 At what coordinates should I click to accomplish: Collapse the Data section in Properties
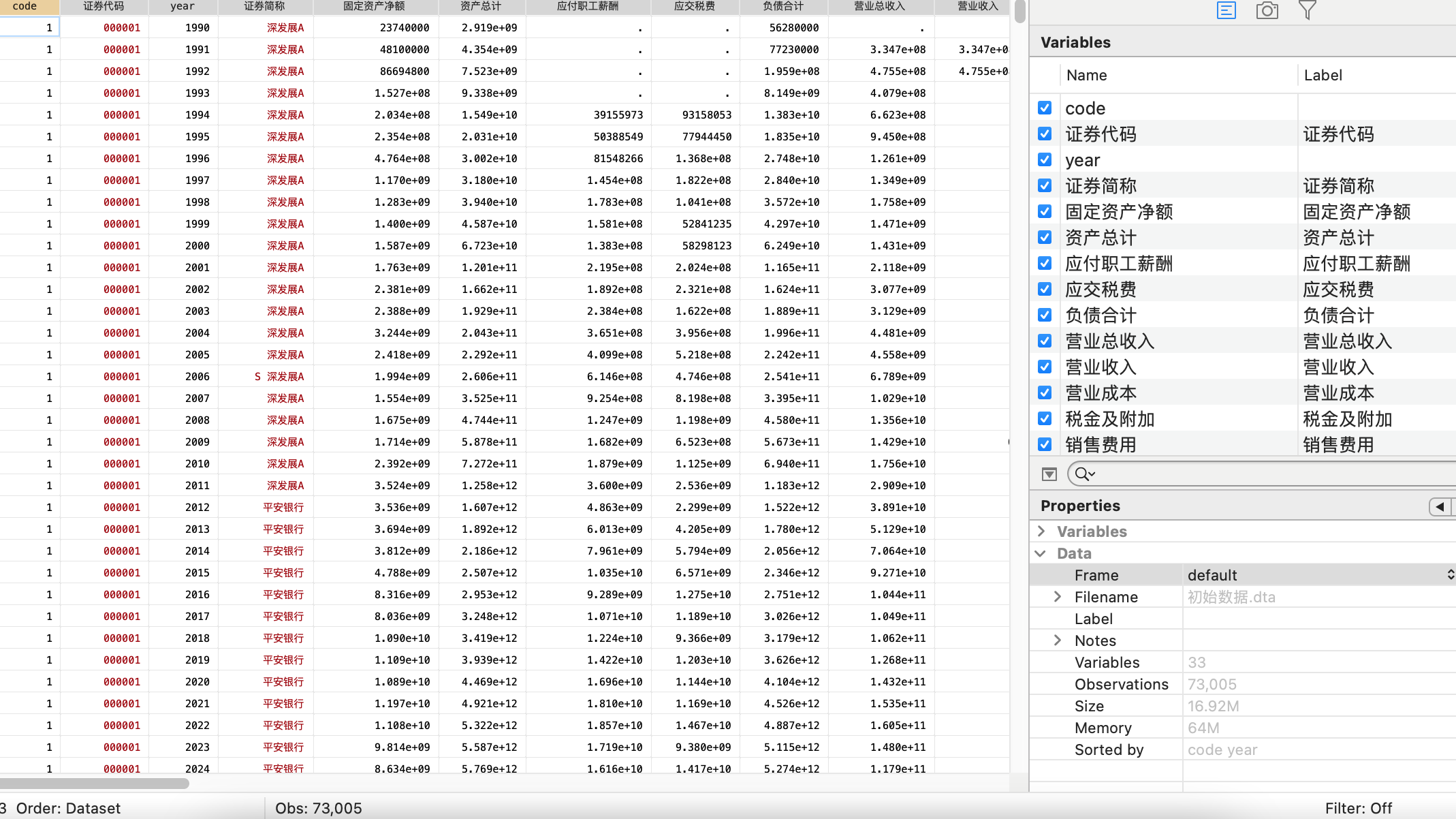tap(1041, 553)
